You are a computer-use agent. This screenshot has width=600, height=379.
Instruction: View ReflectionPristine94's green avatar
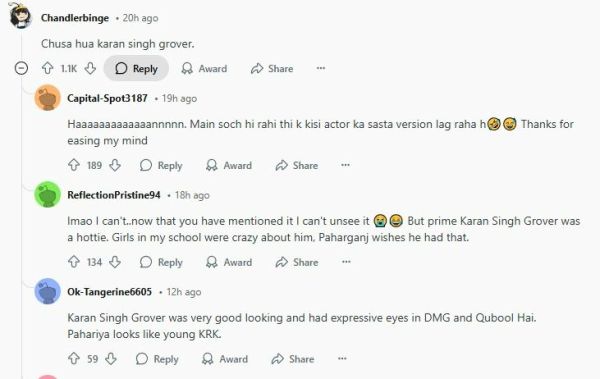coord(47,194)
